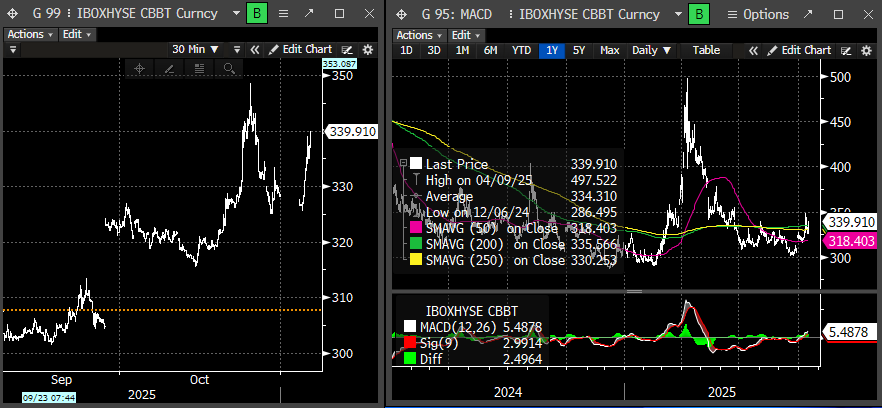
Task: Click the High on 04/09/25 legend row
Action: click(515, 180)
